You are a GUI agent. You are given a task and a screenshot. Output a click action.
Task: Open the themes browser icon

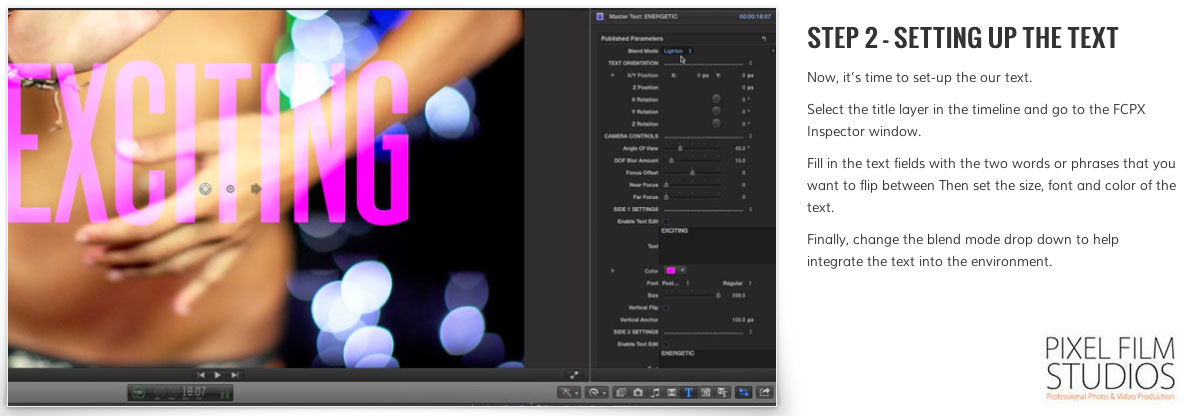coord(722,392)
